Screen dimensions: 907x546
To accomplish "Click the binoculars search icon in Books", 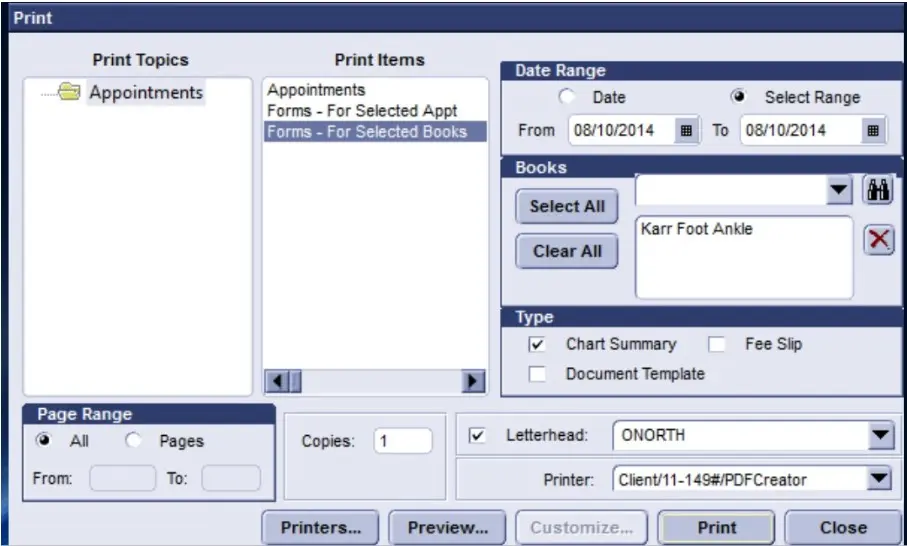I will (878, 191).
